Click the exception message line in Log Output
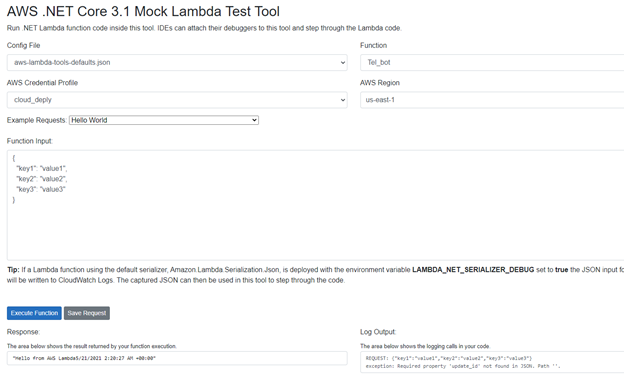Viewport: 624px width, 376px height. pyautogui.click(x=463, y=366)
